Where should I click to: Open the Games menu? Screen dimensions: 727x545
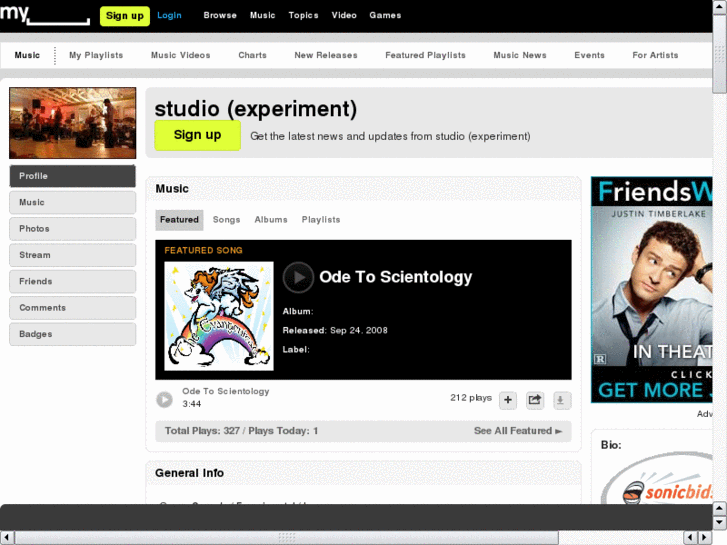pos(385,15)
